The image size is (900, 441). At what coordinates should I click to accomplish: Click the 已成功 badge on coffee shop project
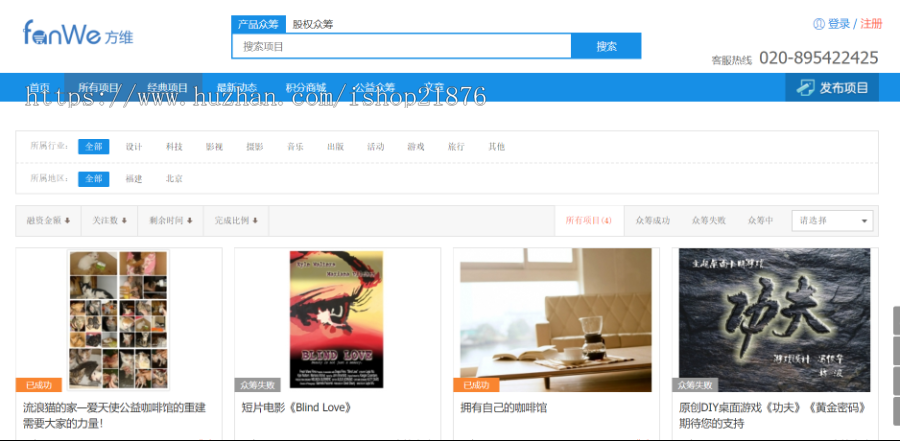tap(476, 385)
